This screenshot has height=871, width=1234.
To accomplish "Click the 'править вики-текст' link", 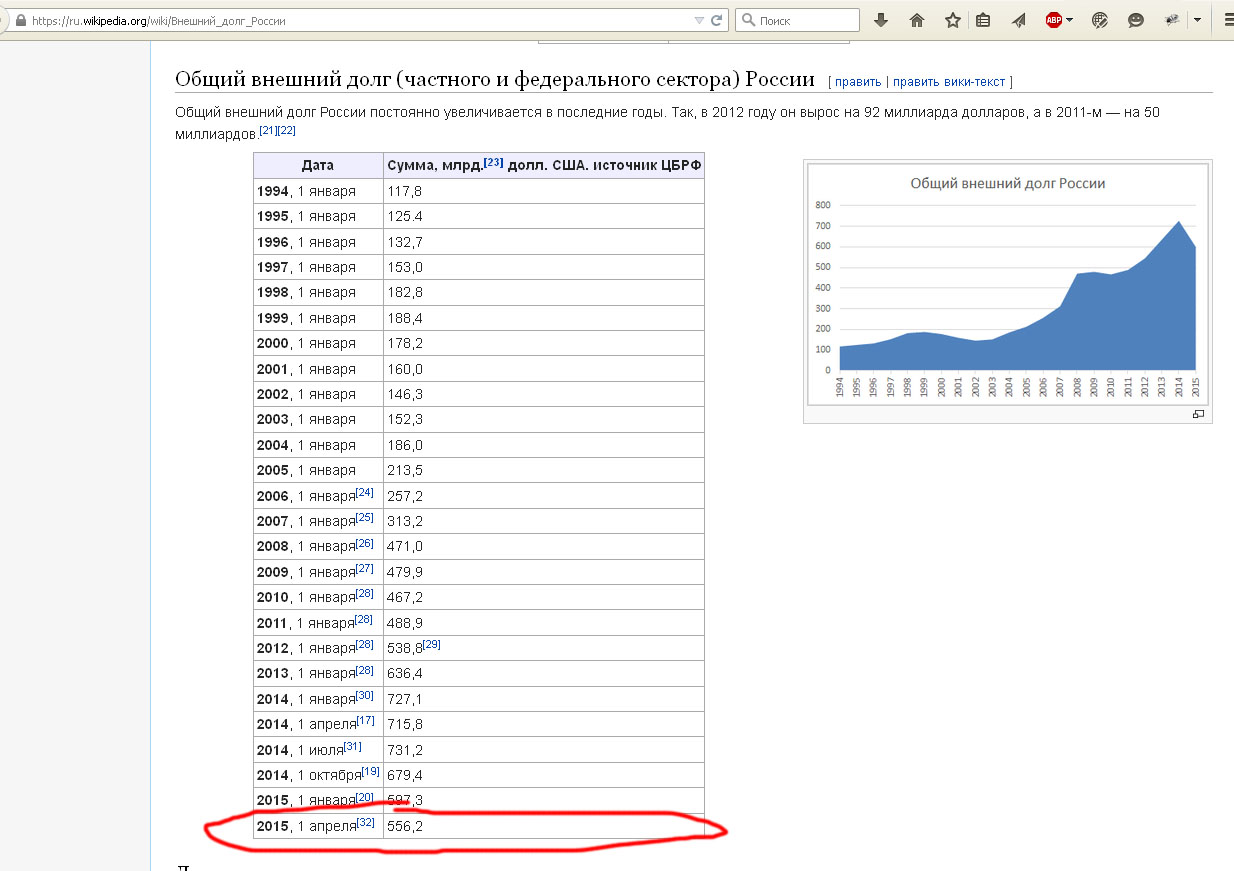I will pyautogui.click(x=949, y=82).
